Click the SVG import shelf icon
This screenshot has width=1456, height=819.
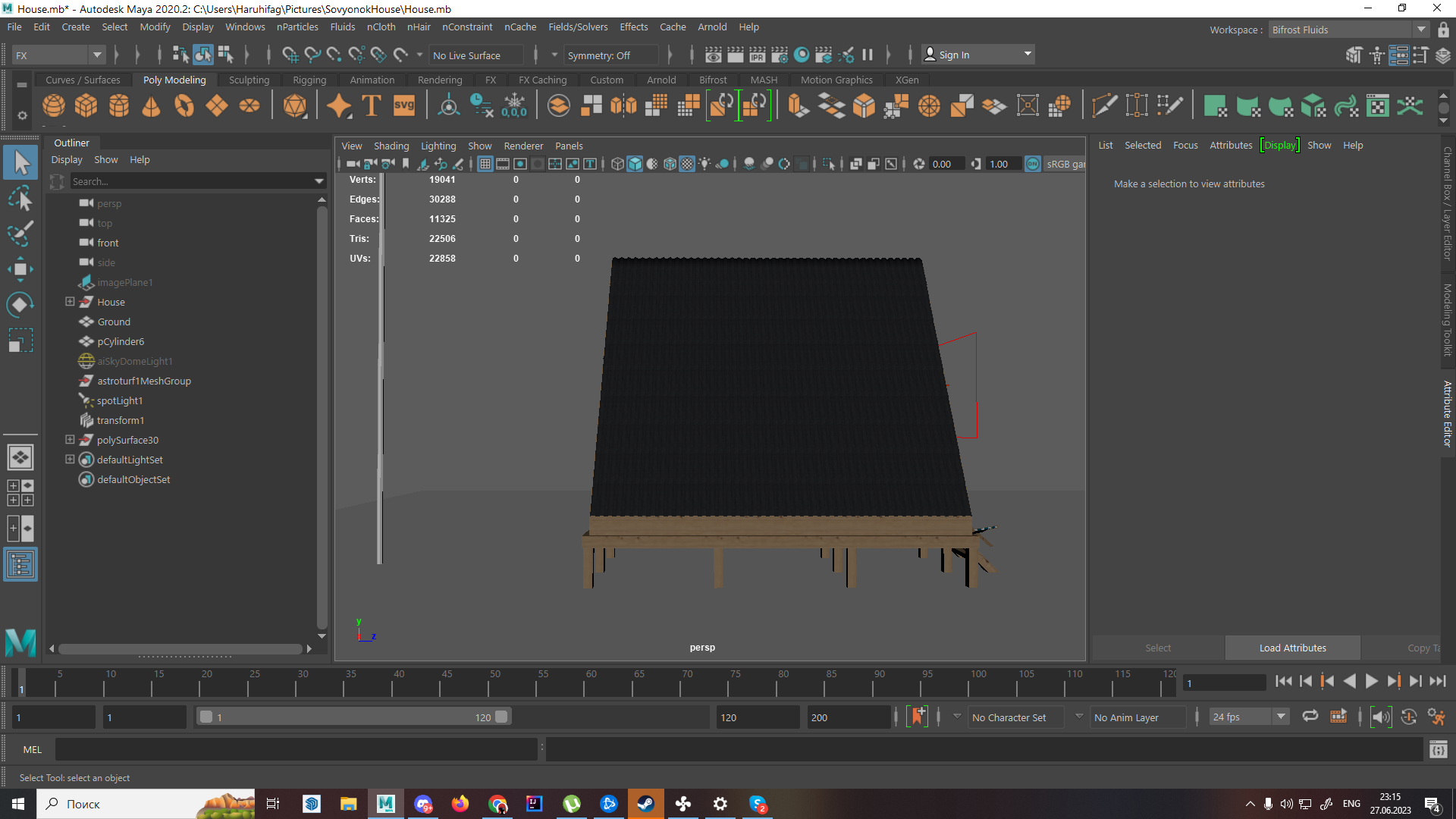tap(404, 106)
